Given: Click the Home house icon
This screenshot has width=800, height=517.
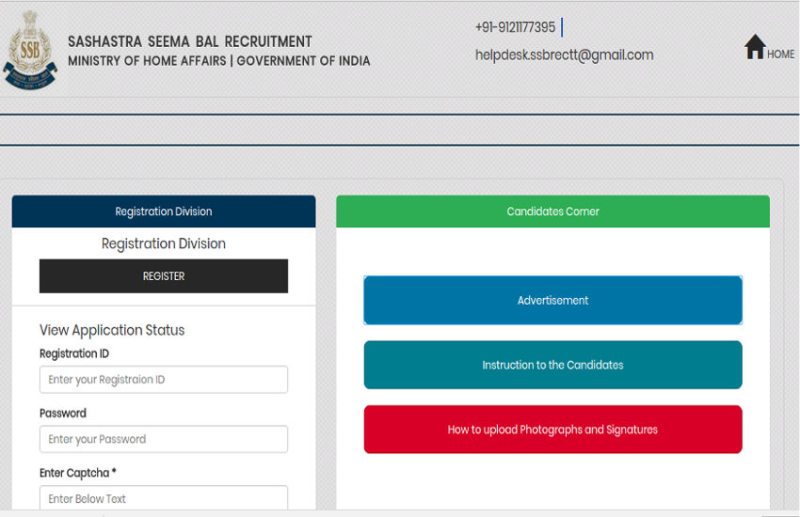Looking at the screenshot, I should click(x=755, y=47).
